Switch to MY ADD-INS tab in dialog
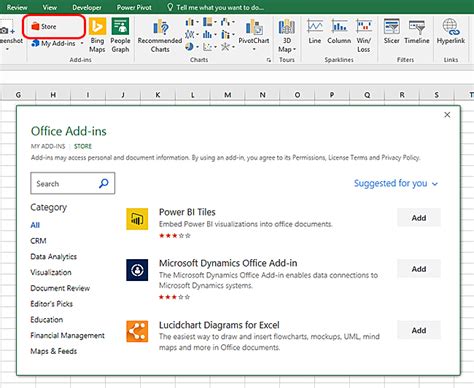The height and width of the screenshot is (388, 474). (48, 146)
